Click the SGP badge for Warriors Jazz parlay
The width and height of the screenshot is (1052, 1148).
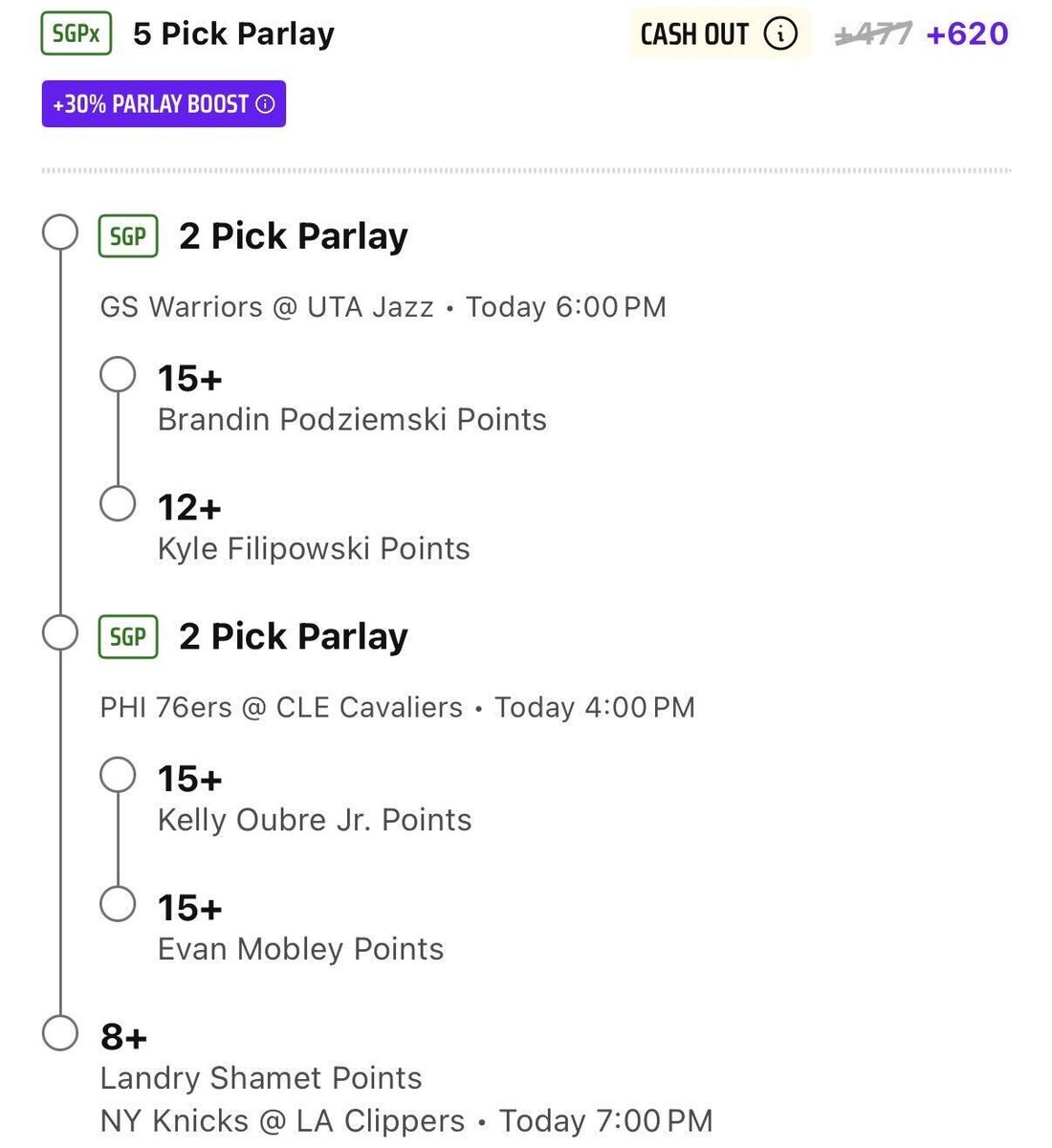point(128,236)
